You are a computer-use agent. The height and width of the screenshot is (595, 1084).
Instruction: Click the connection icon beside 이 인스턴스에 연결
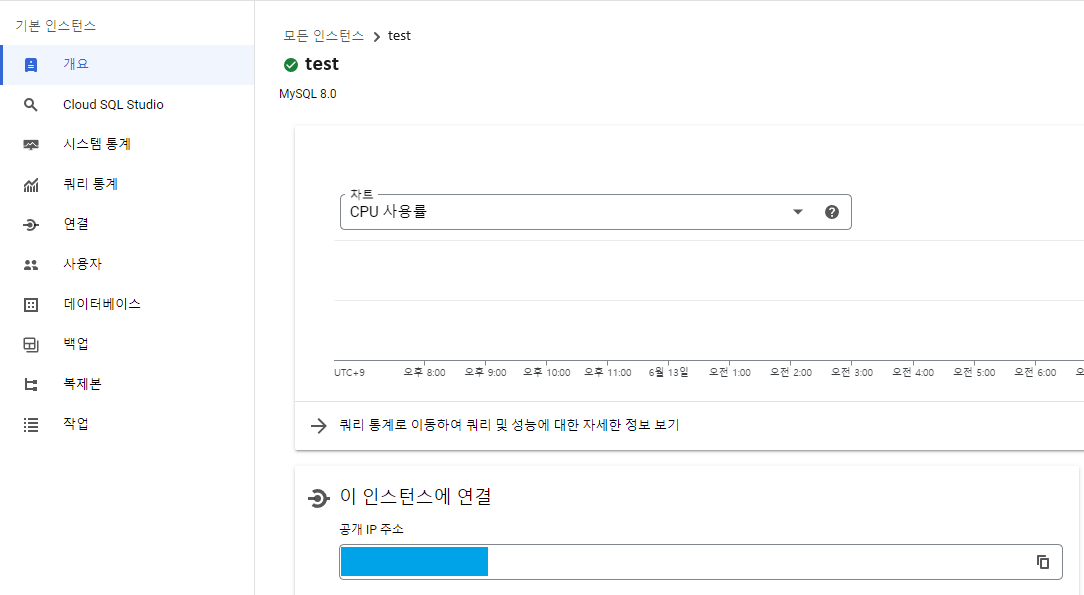(318, 498)
